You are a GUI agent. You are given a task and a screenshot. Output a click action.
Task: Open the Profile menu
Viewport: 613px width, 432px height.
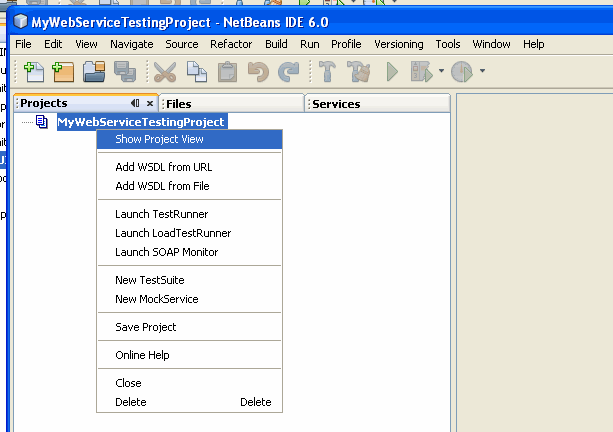(x=346, y=44)
